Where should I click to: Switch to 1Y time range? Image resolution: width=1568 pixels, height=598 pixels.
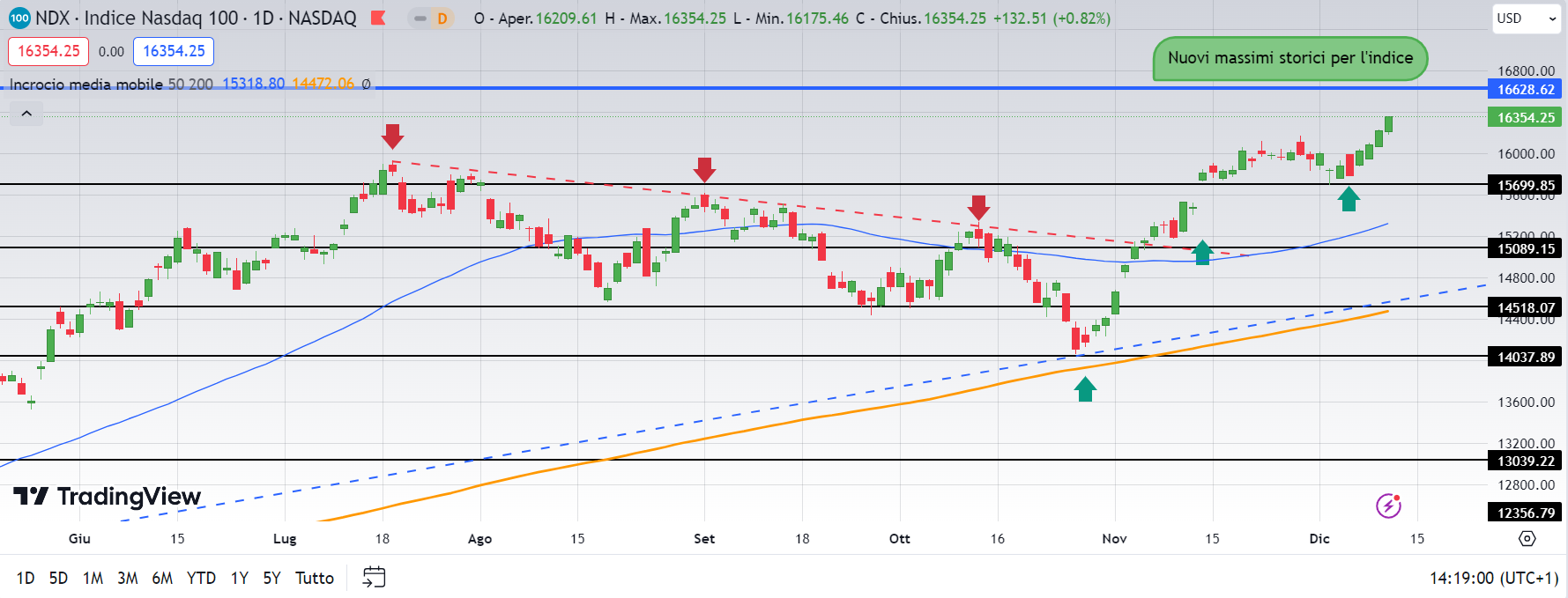(239, 578)
